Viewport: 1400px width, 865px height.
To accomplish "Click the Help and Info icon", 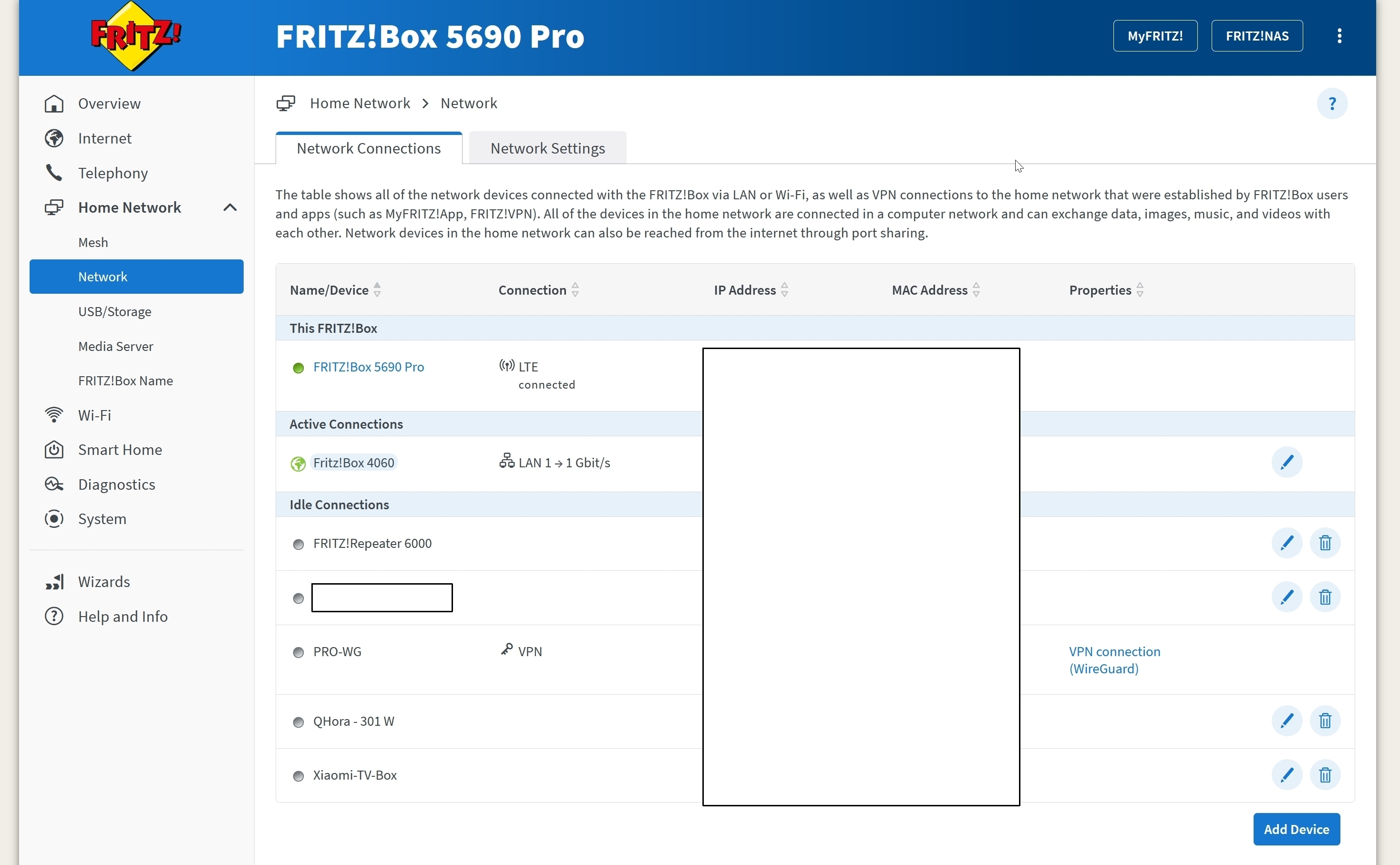I will coord(54,617).
